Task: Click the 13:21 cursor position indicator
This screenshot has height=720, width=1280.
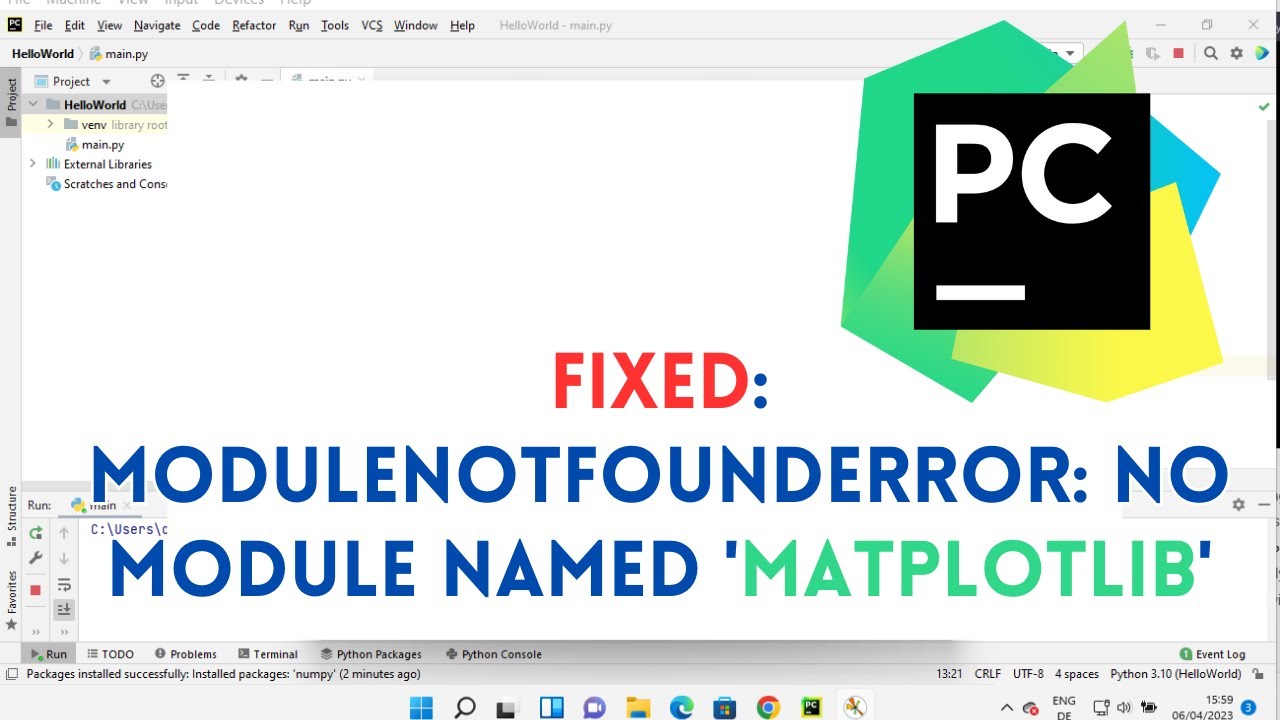Action: tap(949, 674)
